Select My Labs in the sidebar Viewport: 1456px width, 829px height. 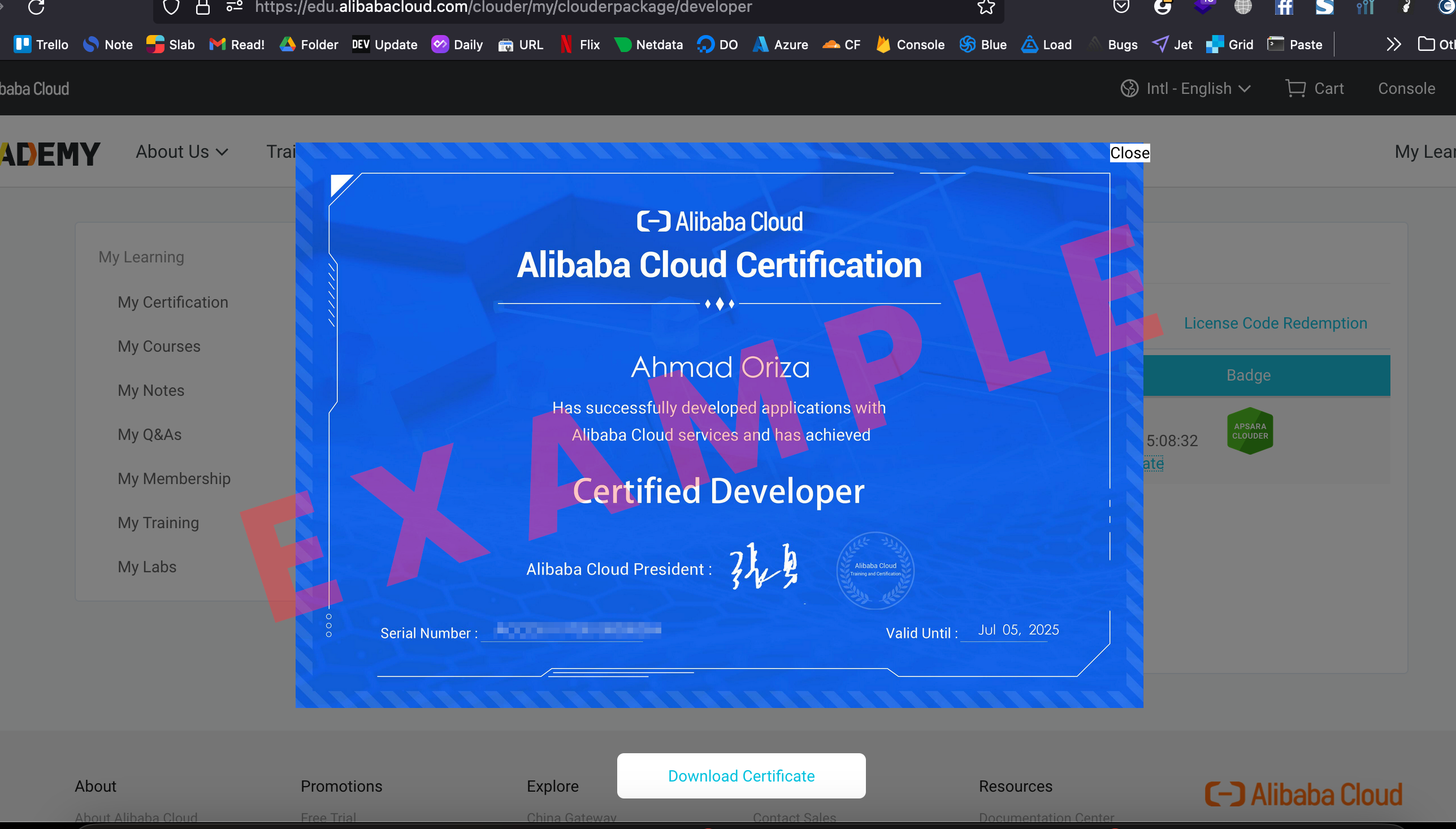tap(147, 567)
